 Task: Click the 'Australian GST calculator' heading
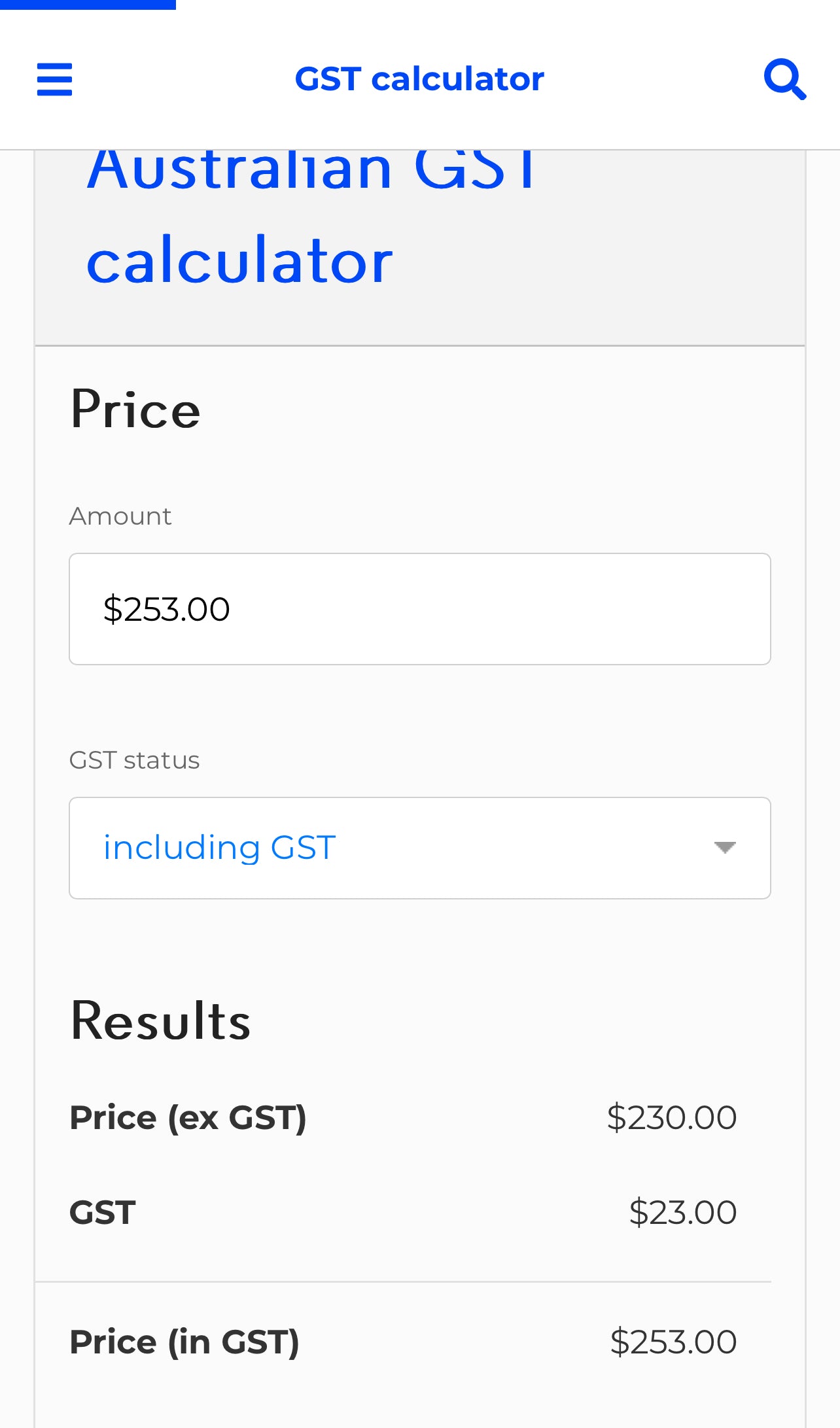(311, 216)
